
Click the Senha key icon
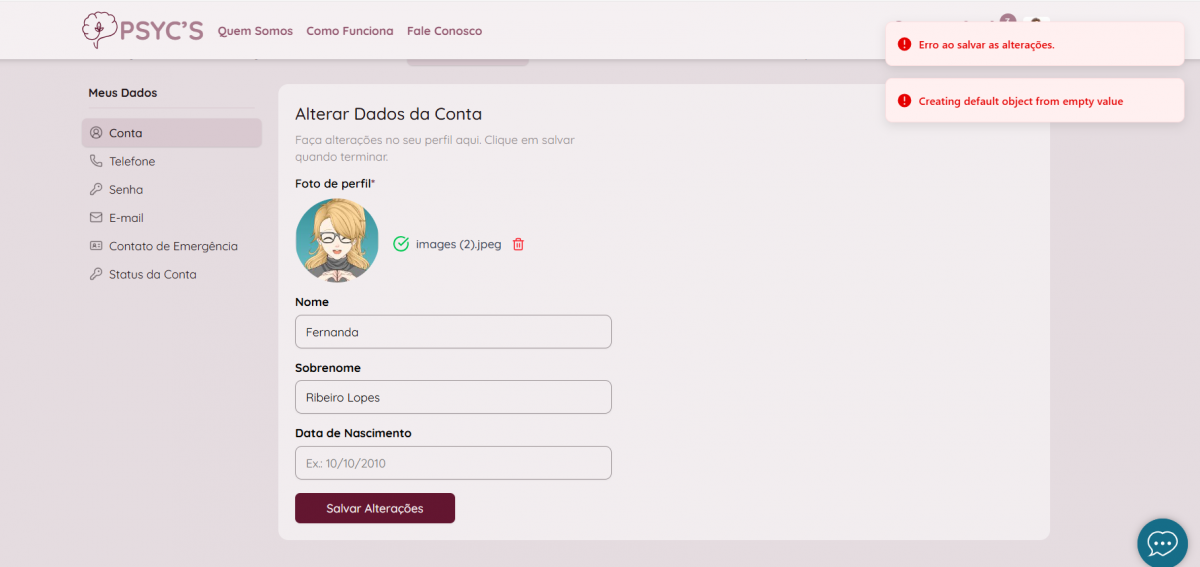click(x=96, y=189)
